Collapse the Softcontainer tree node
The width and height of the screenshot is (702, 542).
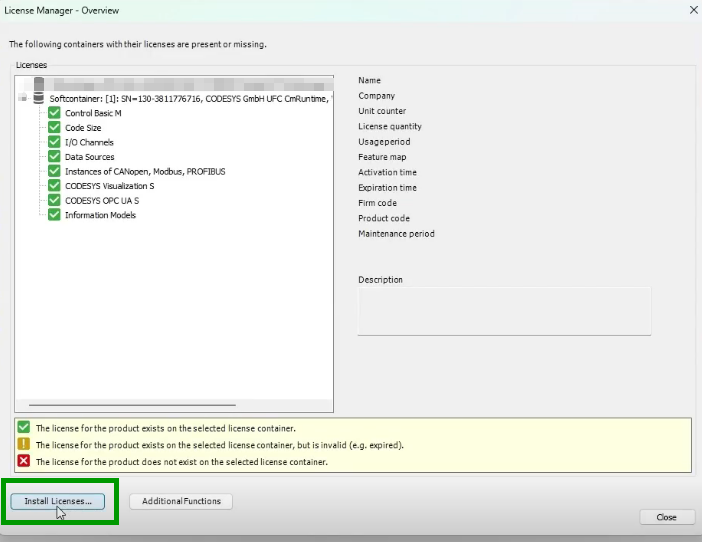coord(23,99)
